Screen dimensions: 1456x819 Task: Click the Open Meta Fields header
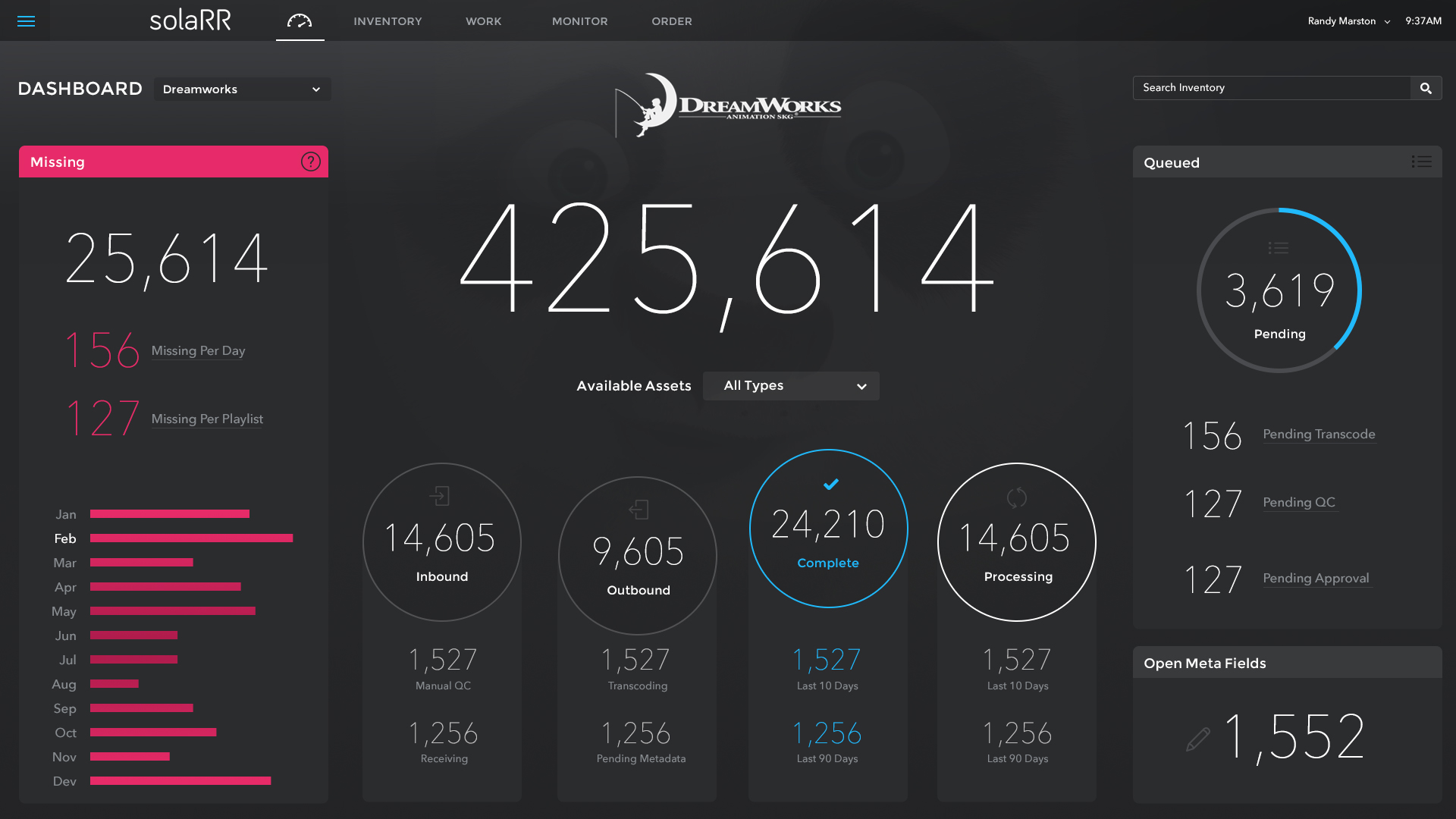click(1288, 663)
